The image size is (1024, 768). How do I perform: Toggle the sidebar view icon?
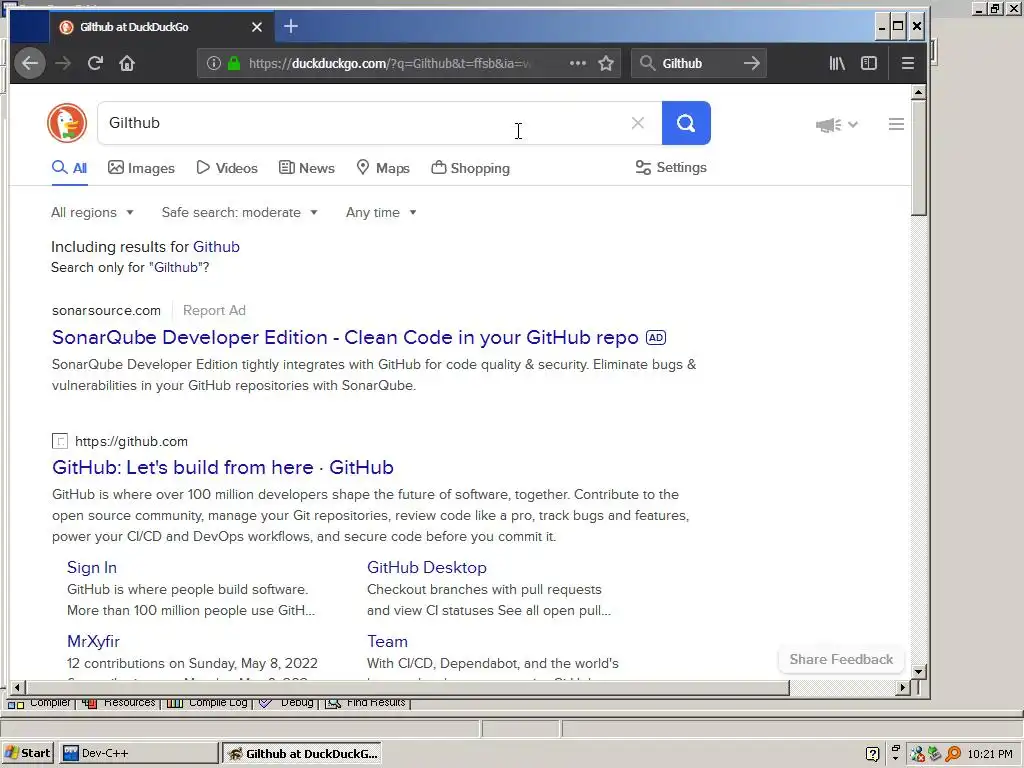(869, 63)
